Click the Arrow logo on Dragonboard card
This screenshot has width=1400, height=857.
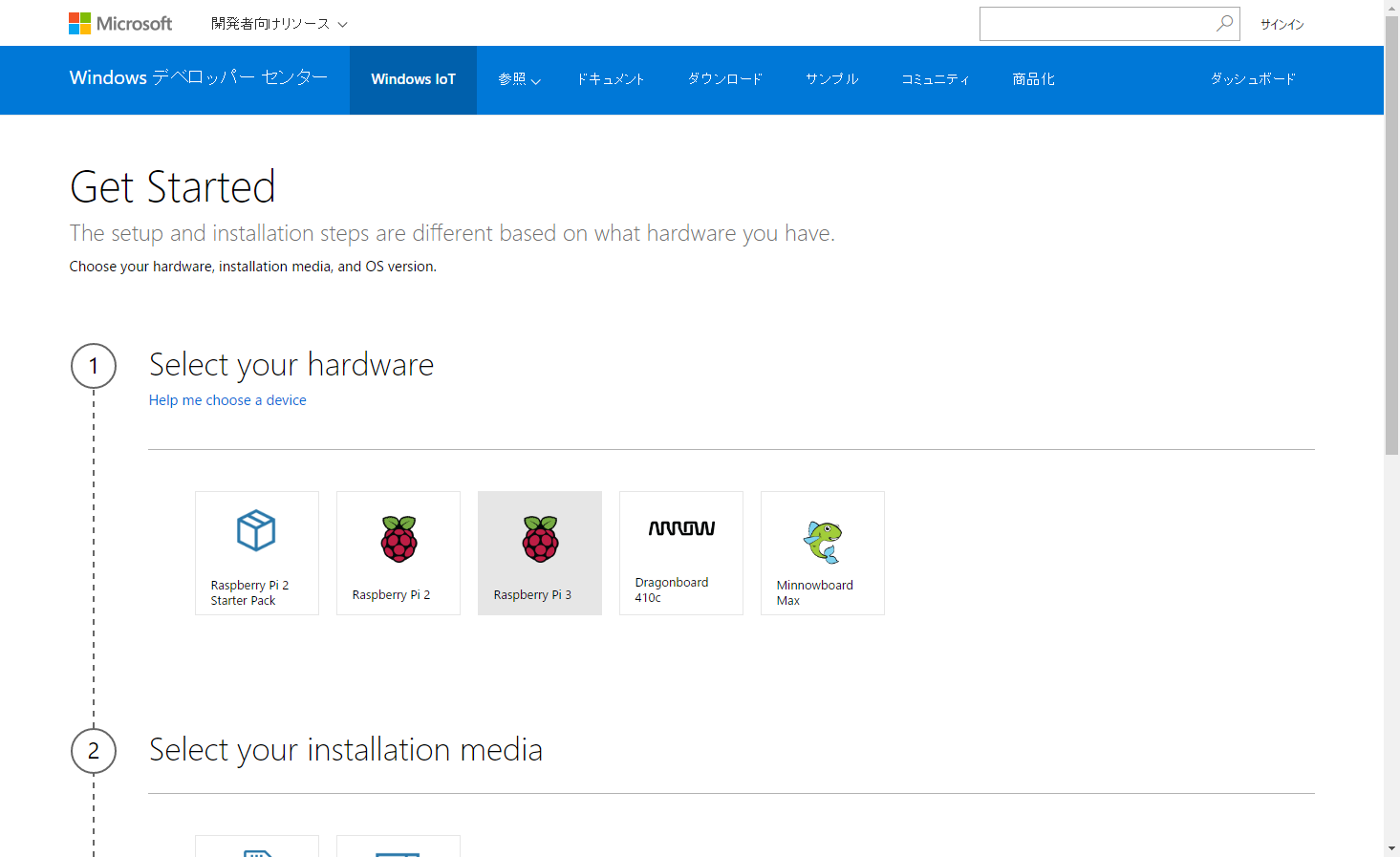point(681,528)
